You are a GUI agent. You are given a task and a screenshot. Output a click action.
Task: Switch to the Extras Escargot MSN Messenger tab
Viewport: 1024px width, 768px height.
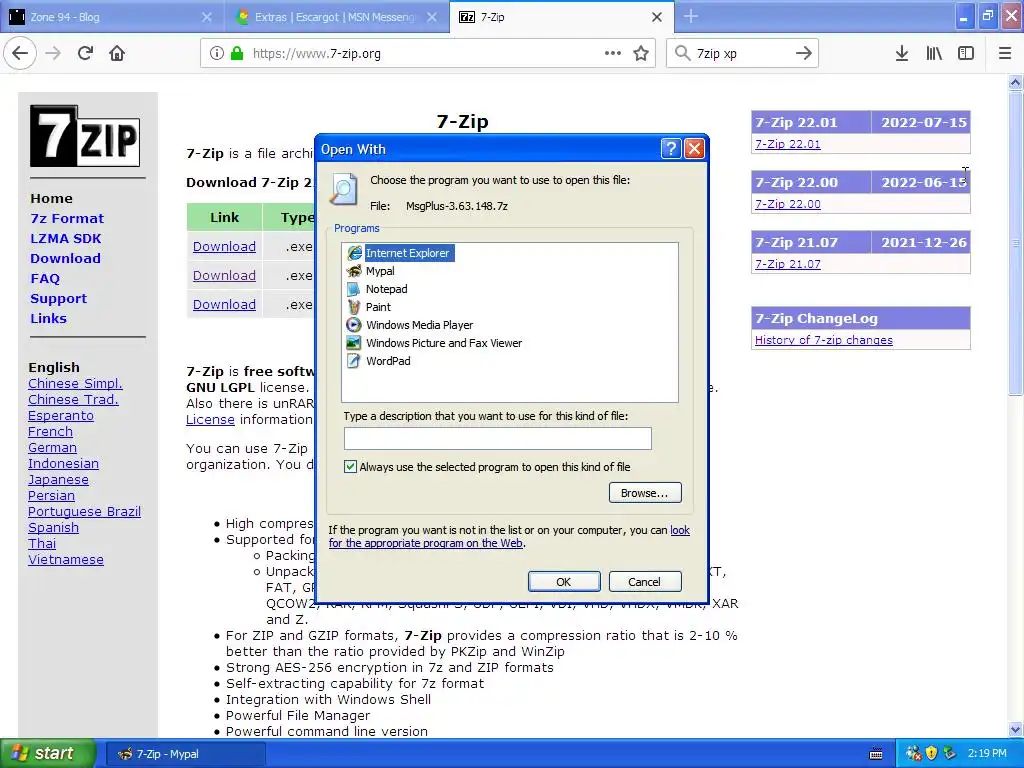click(x=336, y=17)
